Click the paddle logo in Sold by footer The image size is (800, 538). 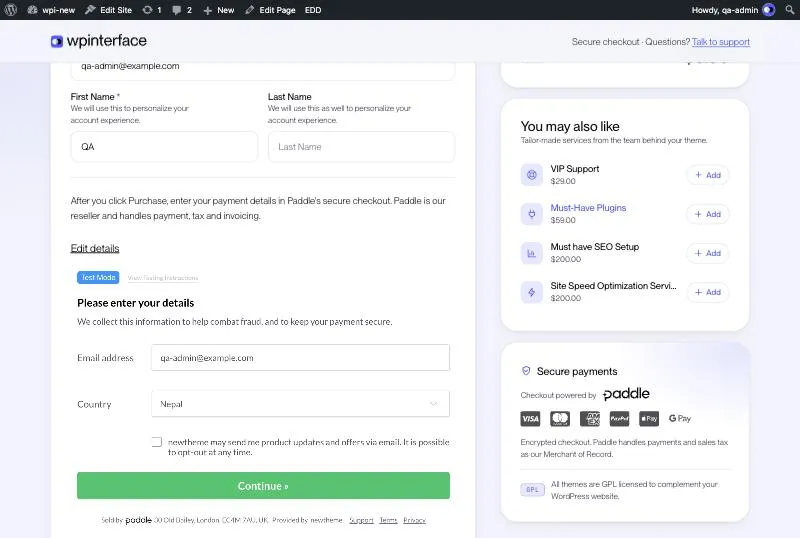(138, 520)
